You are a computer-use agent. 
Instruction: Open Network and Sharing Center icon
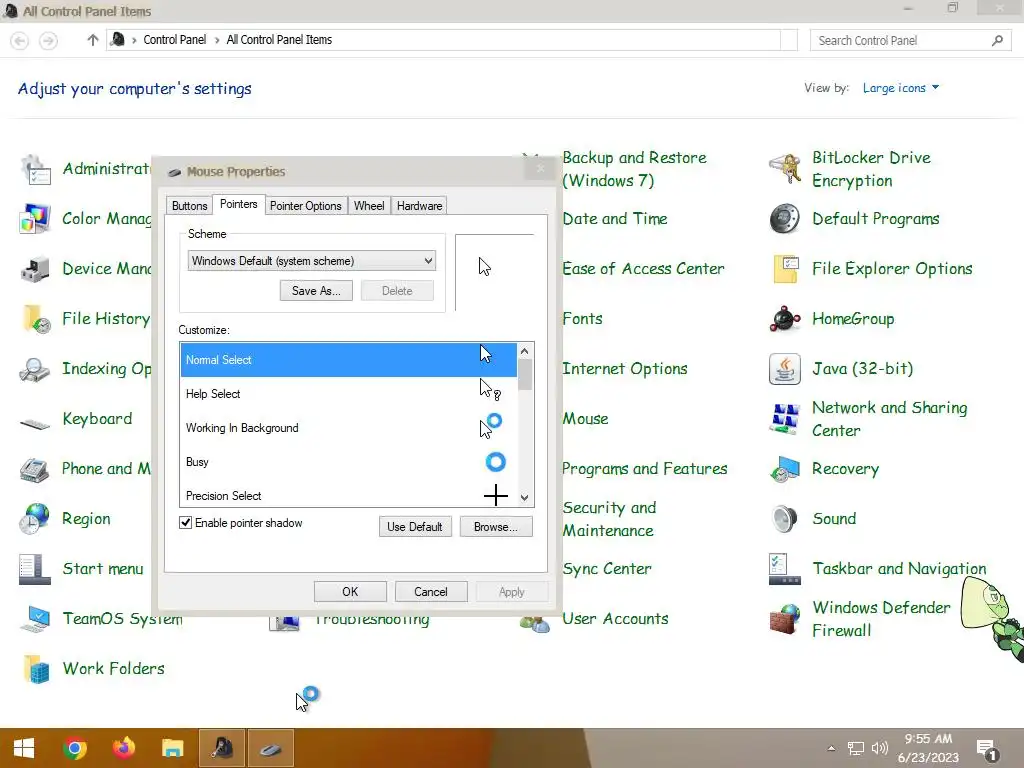click(x=784, y=419)
